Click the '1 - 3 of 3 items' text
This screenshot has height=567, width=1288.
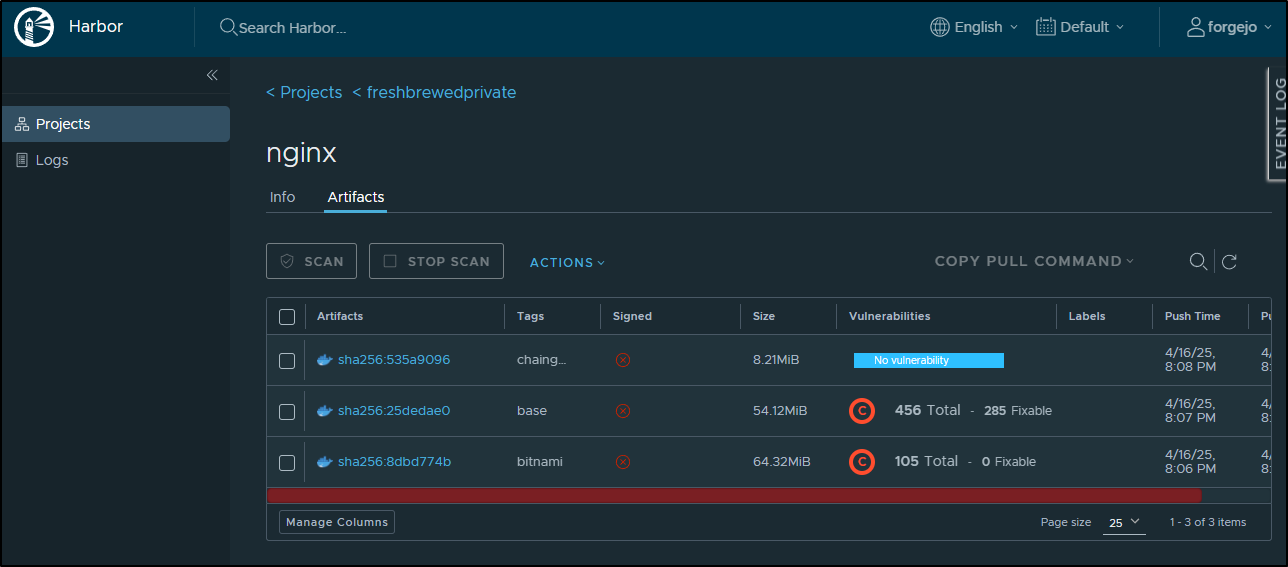(1208, 522)
